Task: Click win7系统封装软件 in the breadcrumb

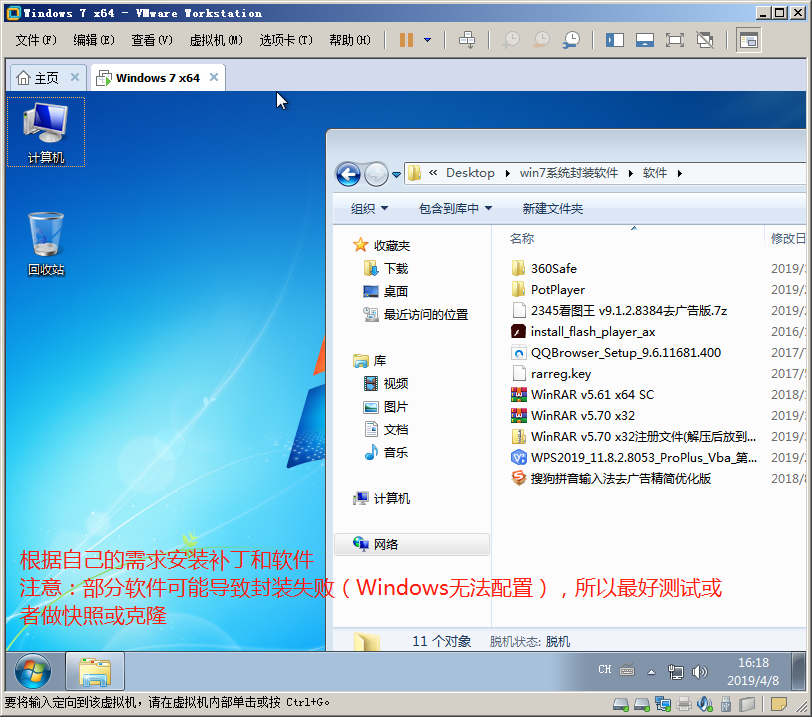Action: [x=569, y=173]
